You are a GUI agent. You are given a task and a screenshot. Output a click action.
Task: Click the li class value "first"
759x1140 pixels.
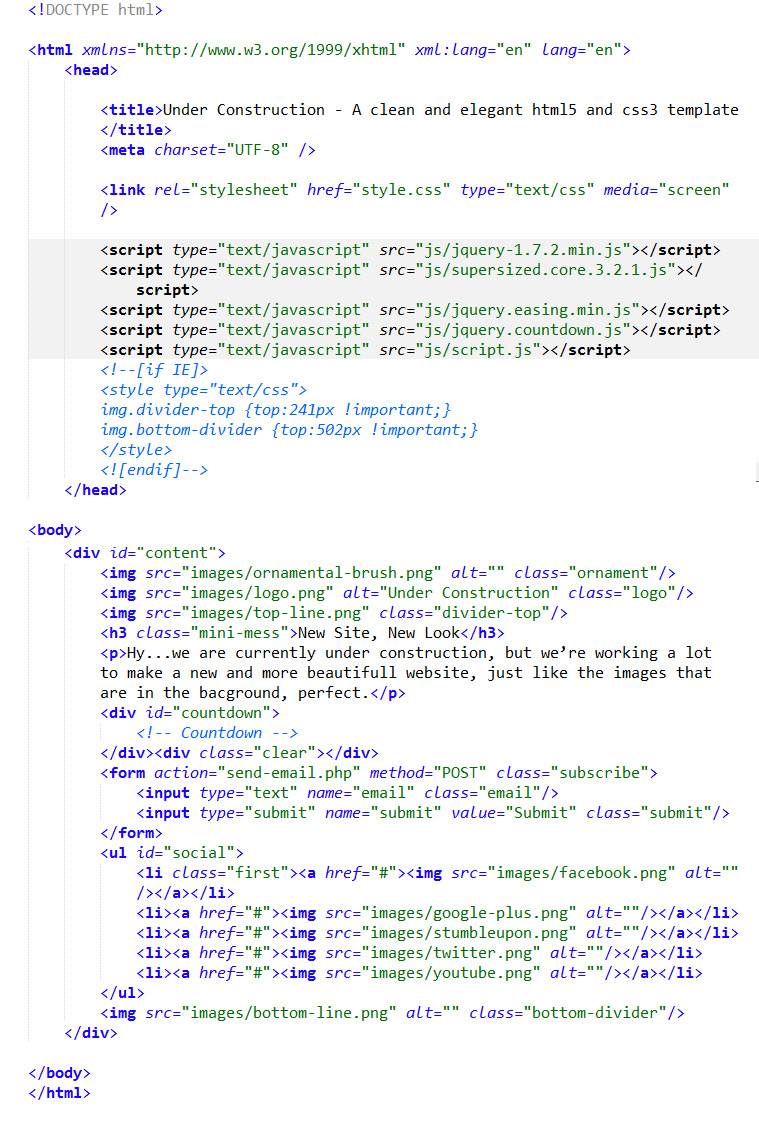click(x=257, y=873)
